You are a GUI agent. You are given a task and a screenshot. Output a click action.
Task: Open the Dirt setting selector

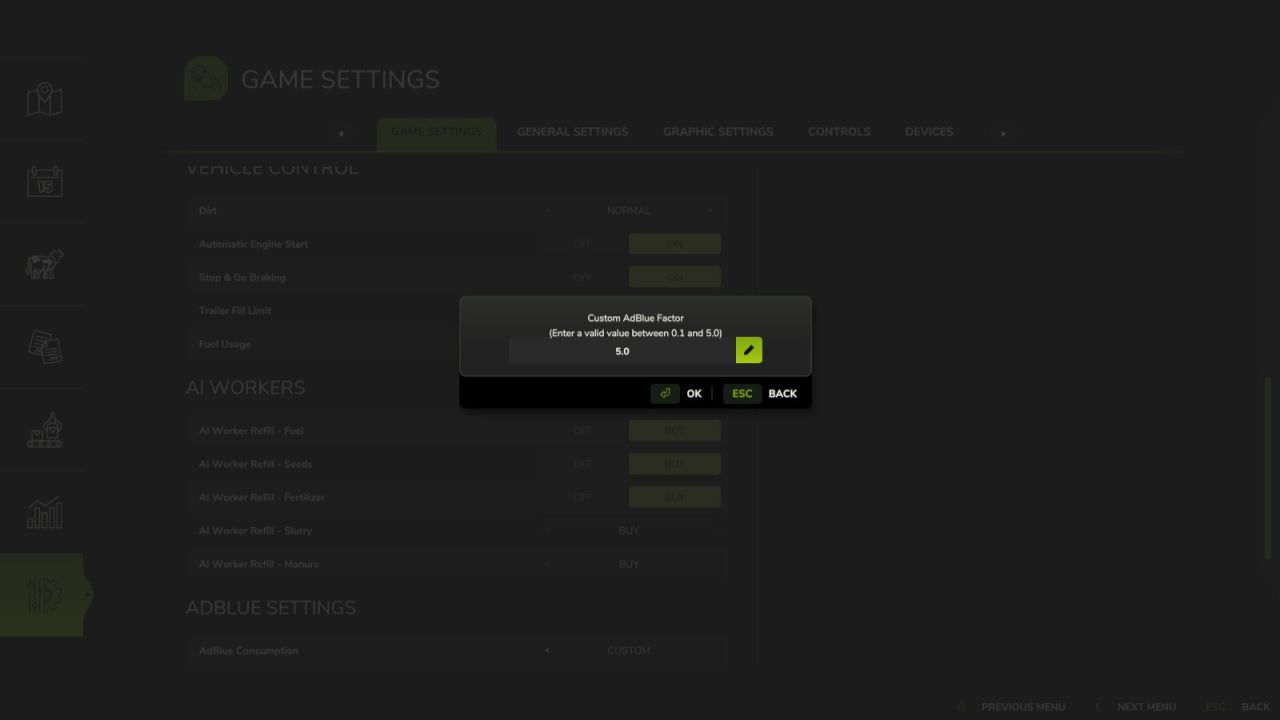coord(628,210)
